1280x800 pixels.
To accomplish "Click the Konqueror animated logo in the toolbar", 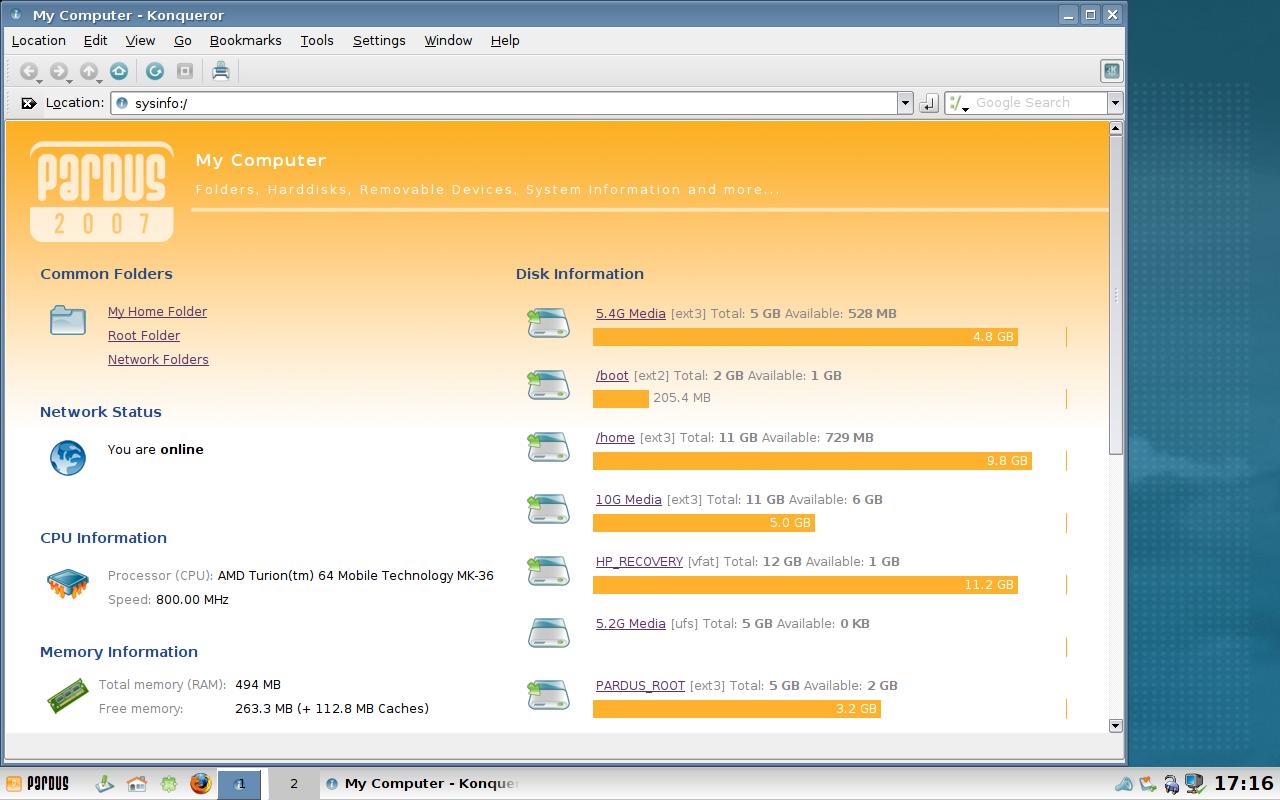I will (1111, 71).
